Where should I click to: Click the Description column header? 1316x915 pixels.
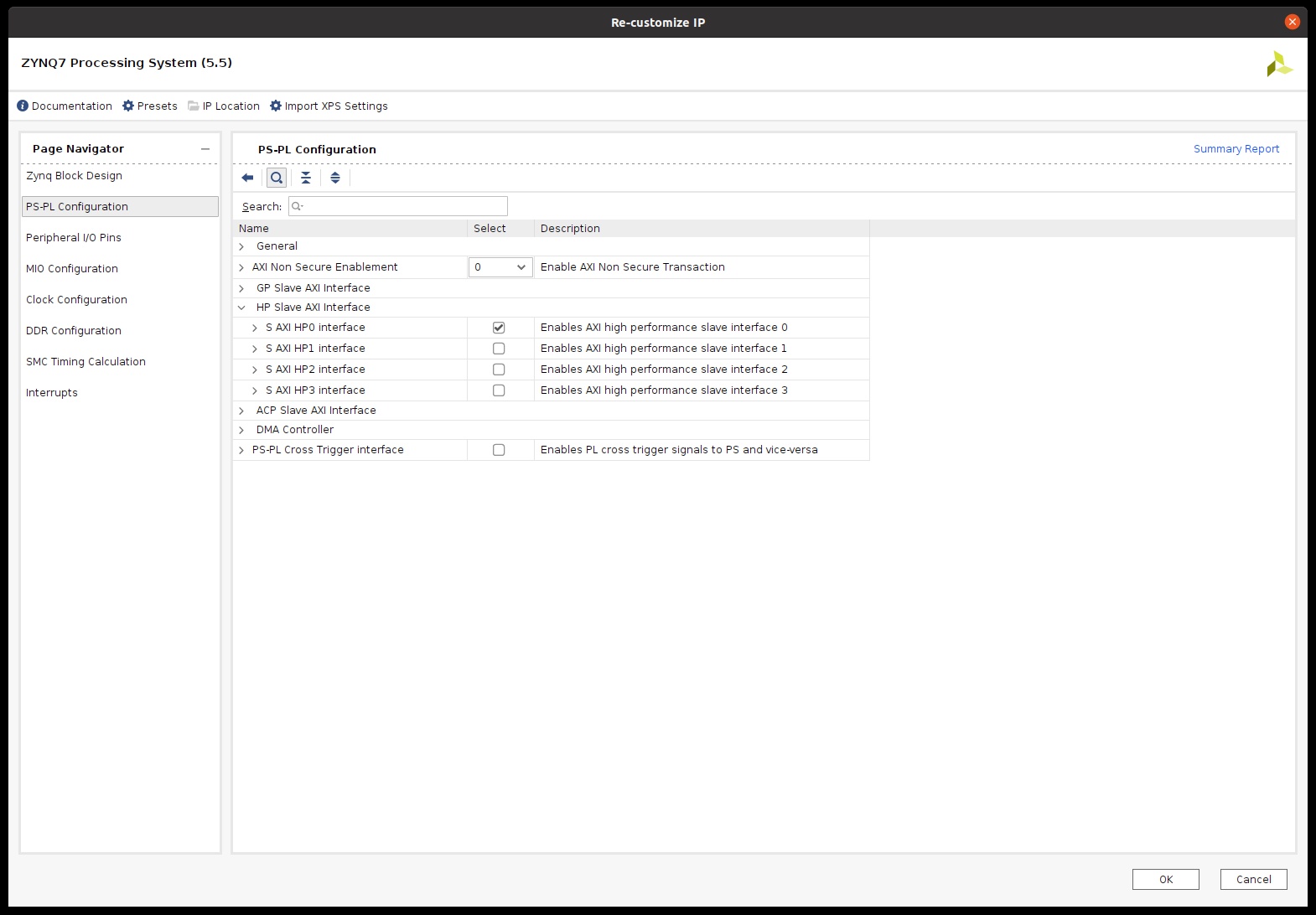click(x=702, y=228)
